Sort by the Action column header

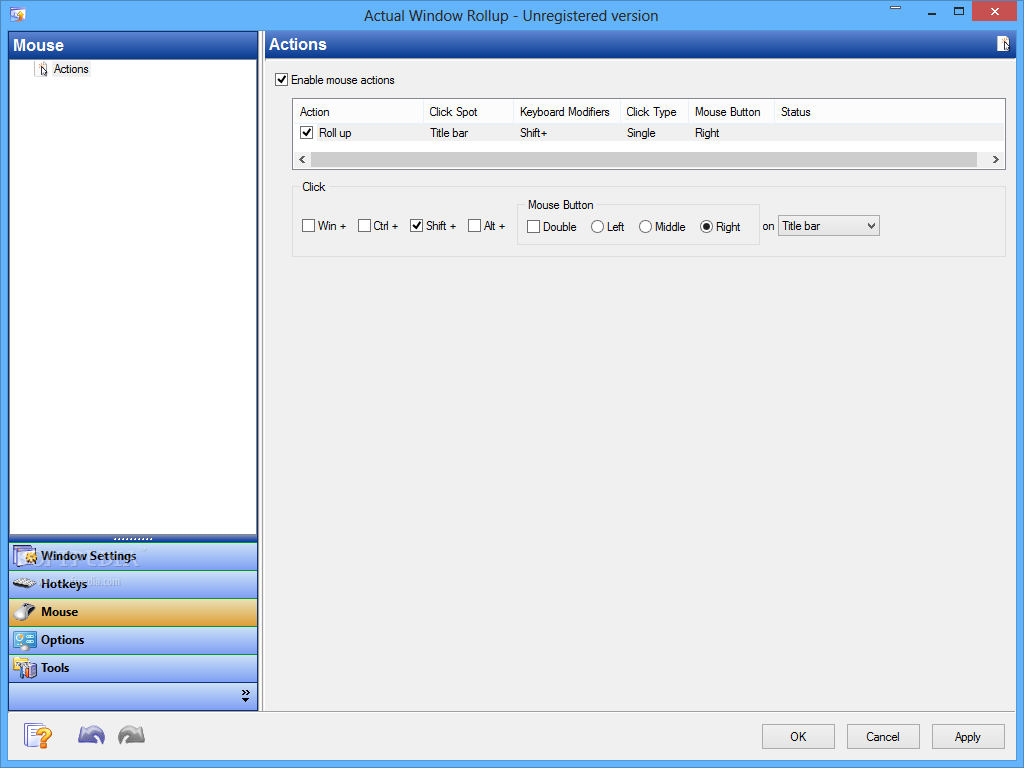pyautogui.click(x=358, y=112)
